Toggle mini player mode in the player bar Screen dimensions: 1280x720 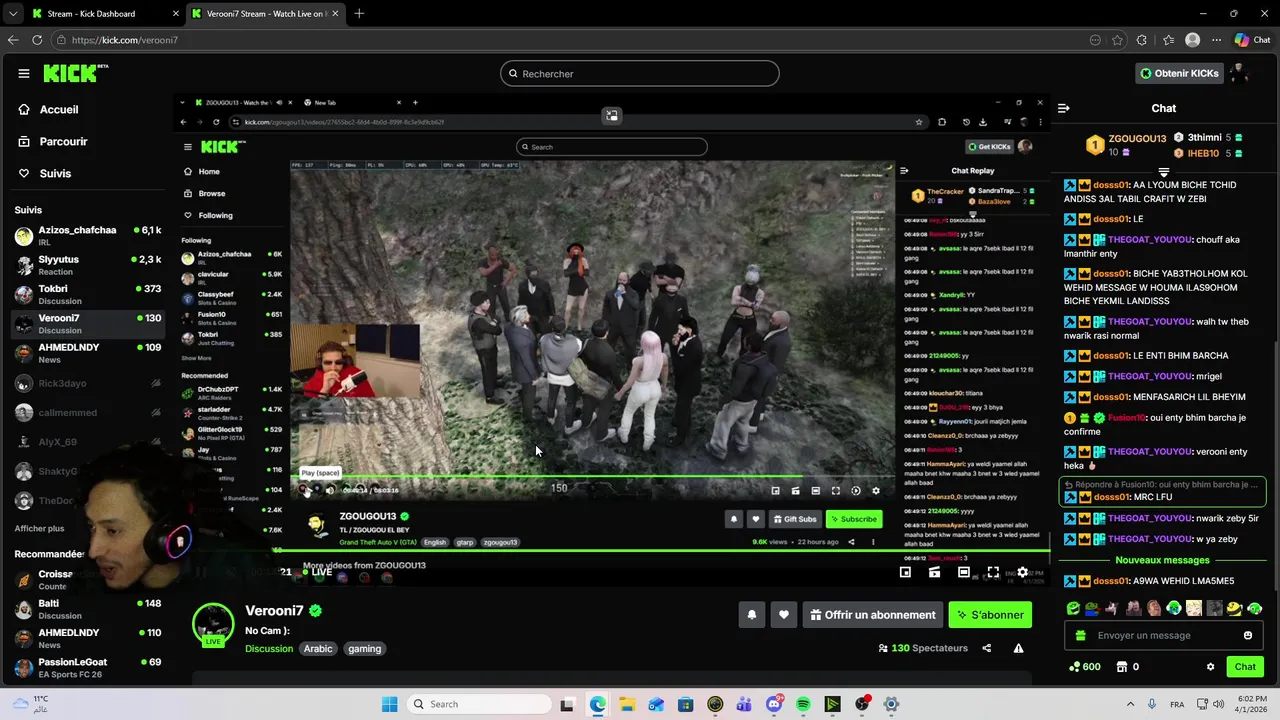[x=905, y=572]
